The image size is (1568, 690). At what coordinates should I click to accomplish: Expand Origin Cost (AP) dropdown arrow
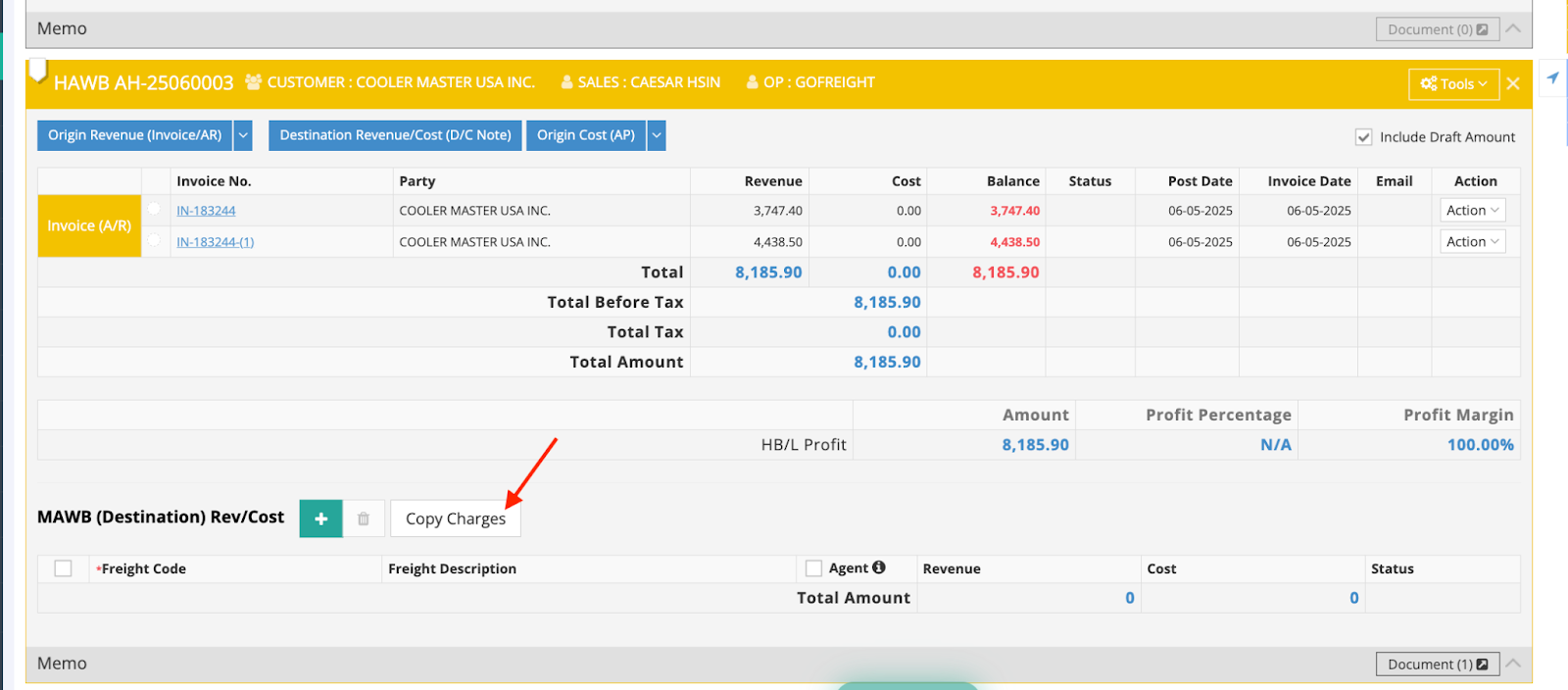(x=657, y=135)
